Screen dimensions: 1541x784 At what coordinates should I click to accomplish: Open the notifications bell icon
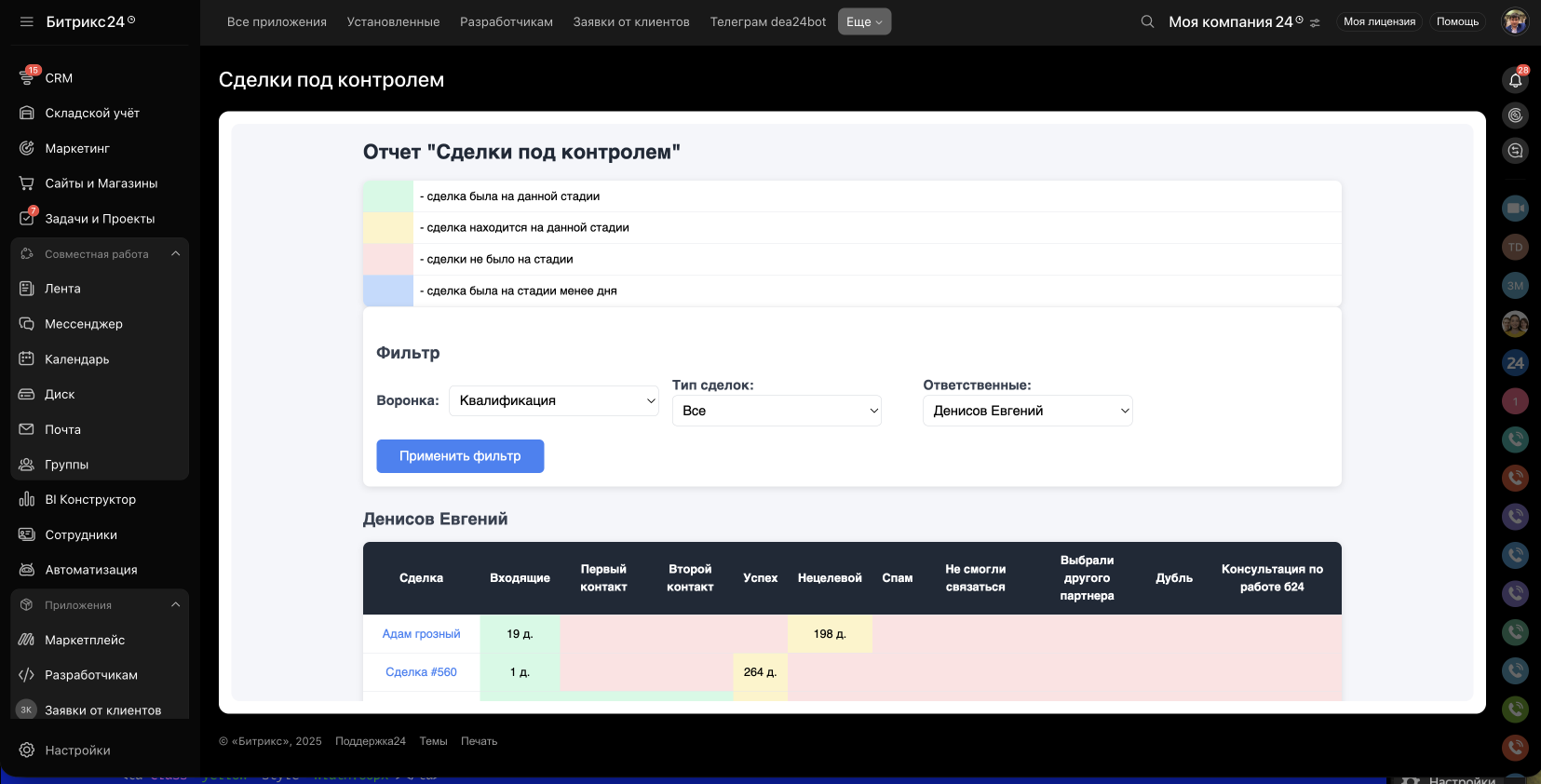pyautogui.click(x=1515, y=81)
